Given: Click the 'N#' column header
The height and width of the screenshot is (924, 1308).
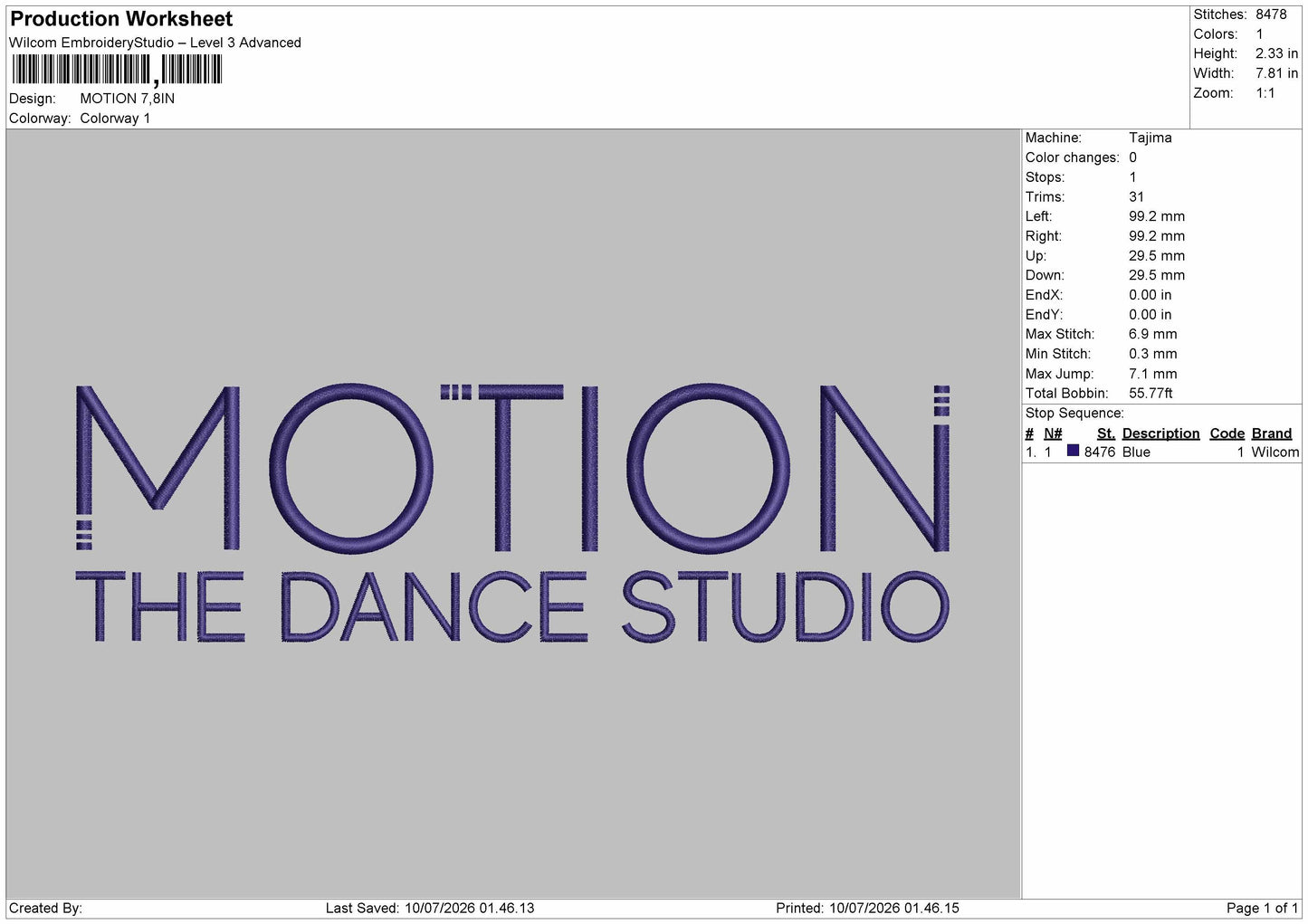Looking at the screenshot, I should point(1053,433).
